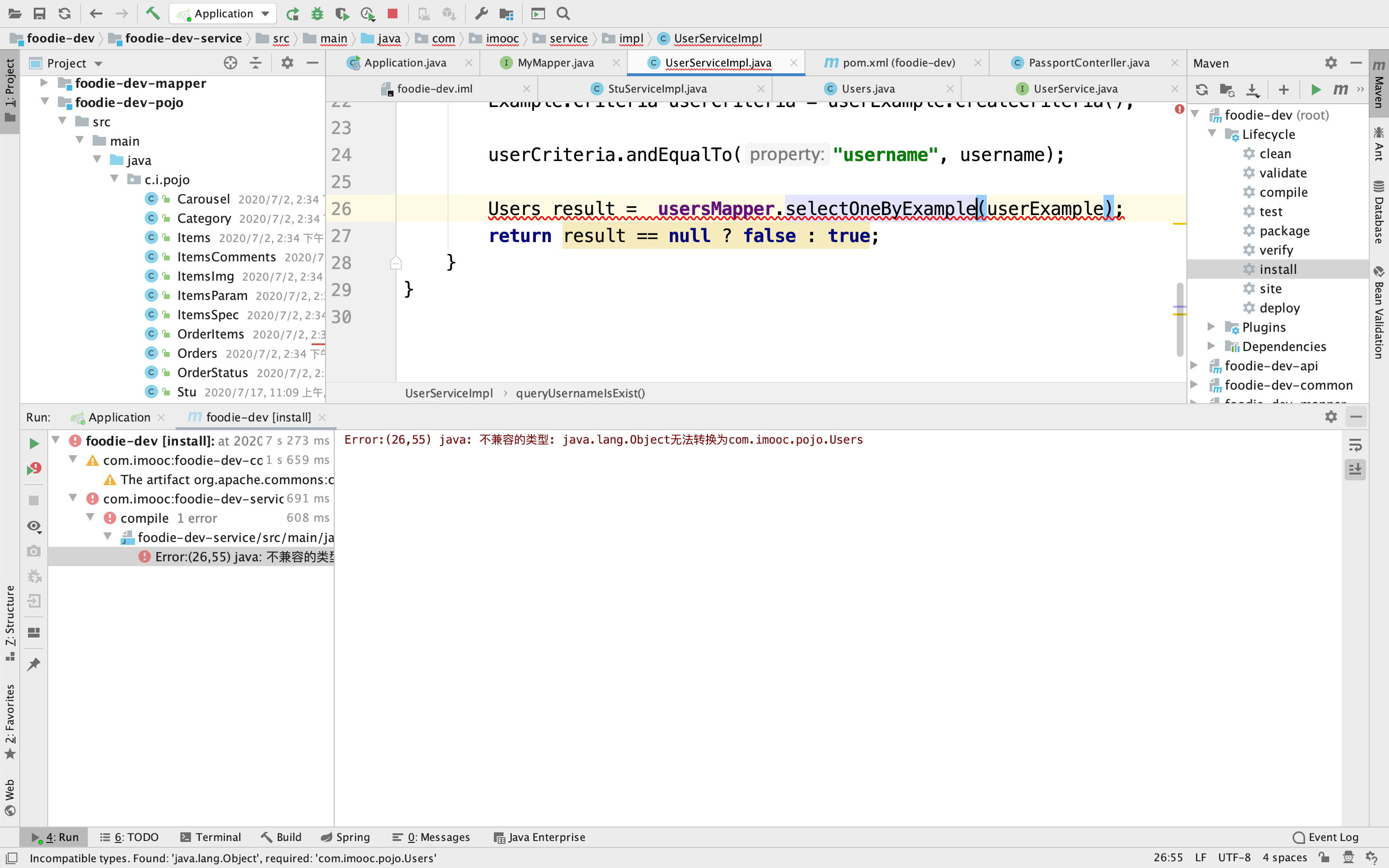Click the Synchronize refresh icon in toolbar
The image size is (1389, 868).
65,13
